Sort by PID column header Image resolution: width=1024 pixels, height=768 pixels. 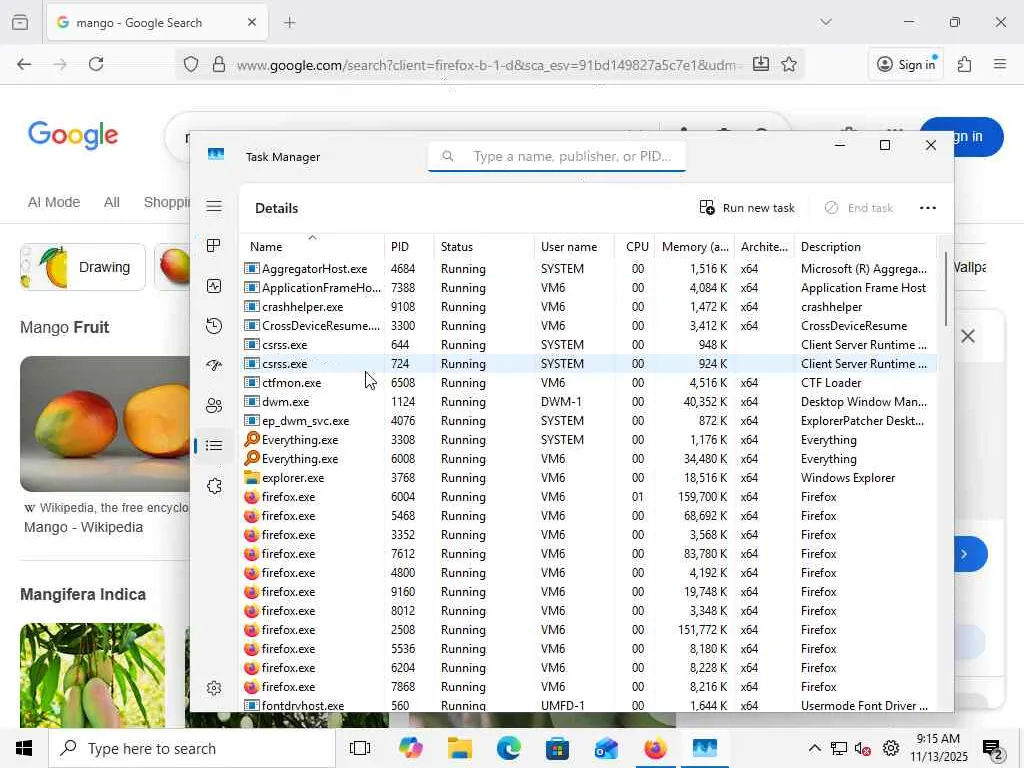point(409,246)
